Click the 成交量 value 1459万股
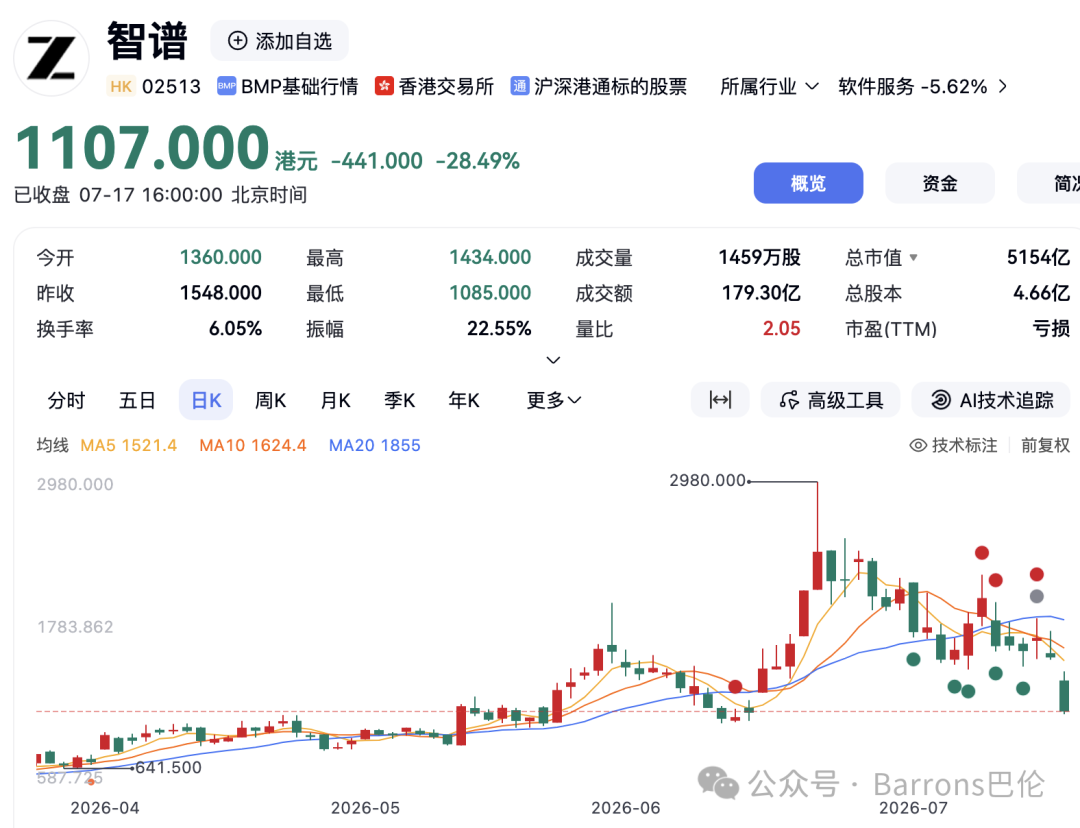This screenshot has height=828, width=1080. point(759,258)
